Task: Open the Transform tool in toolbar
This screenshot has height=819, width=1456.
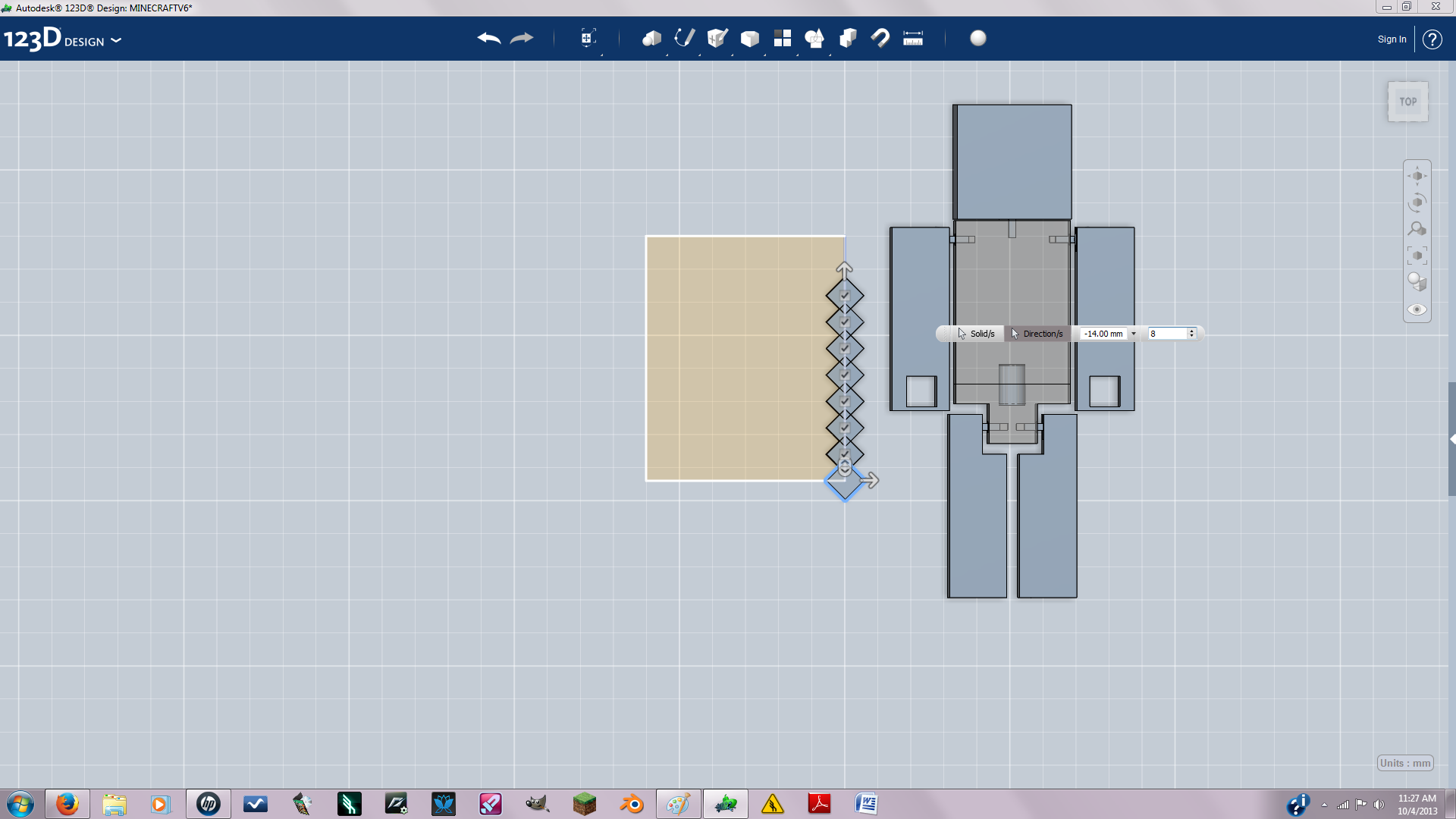Action: (x=588, y=38)
